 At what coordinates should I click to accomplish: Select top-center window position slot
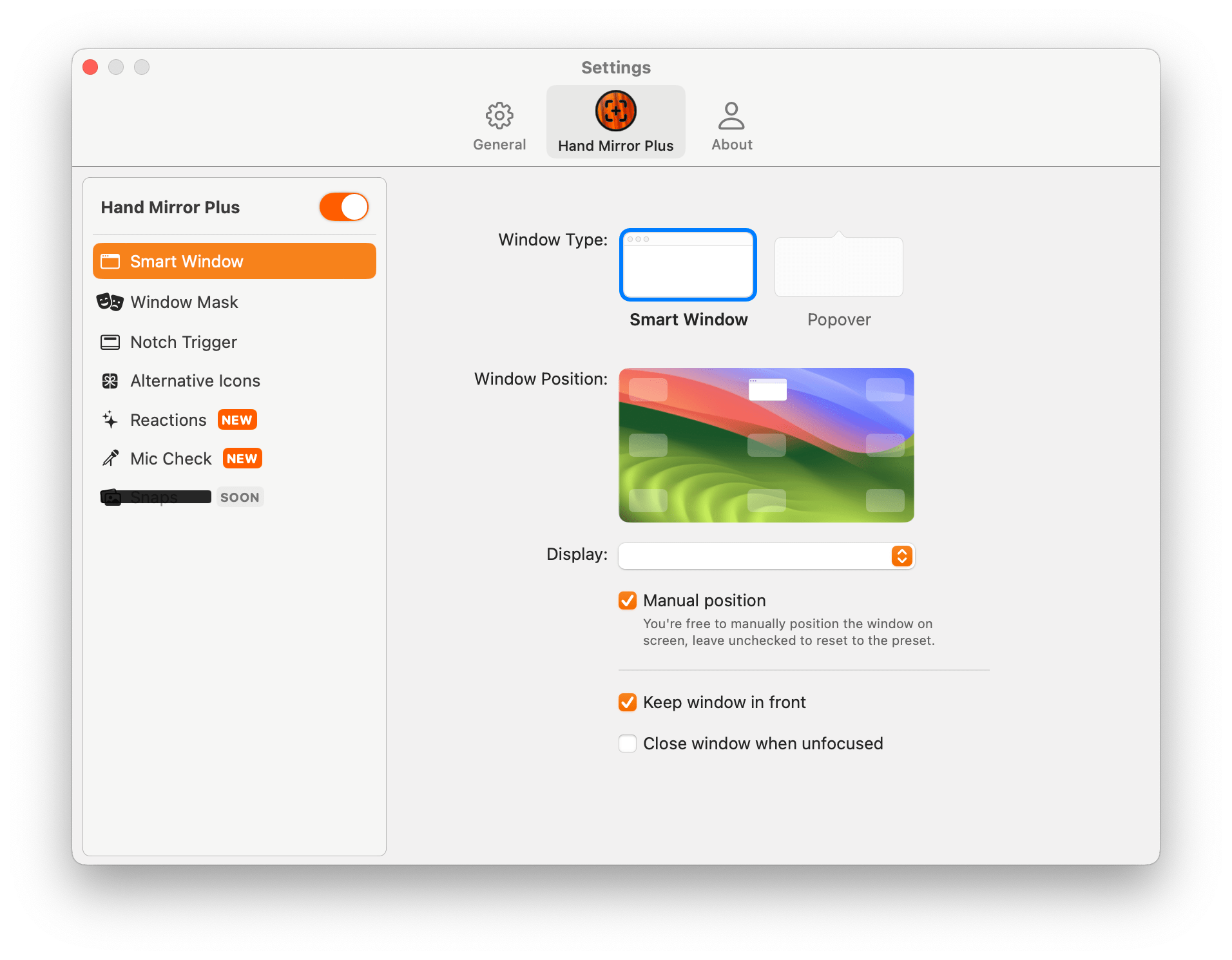point(767,390)
